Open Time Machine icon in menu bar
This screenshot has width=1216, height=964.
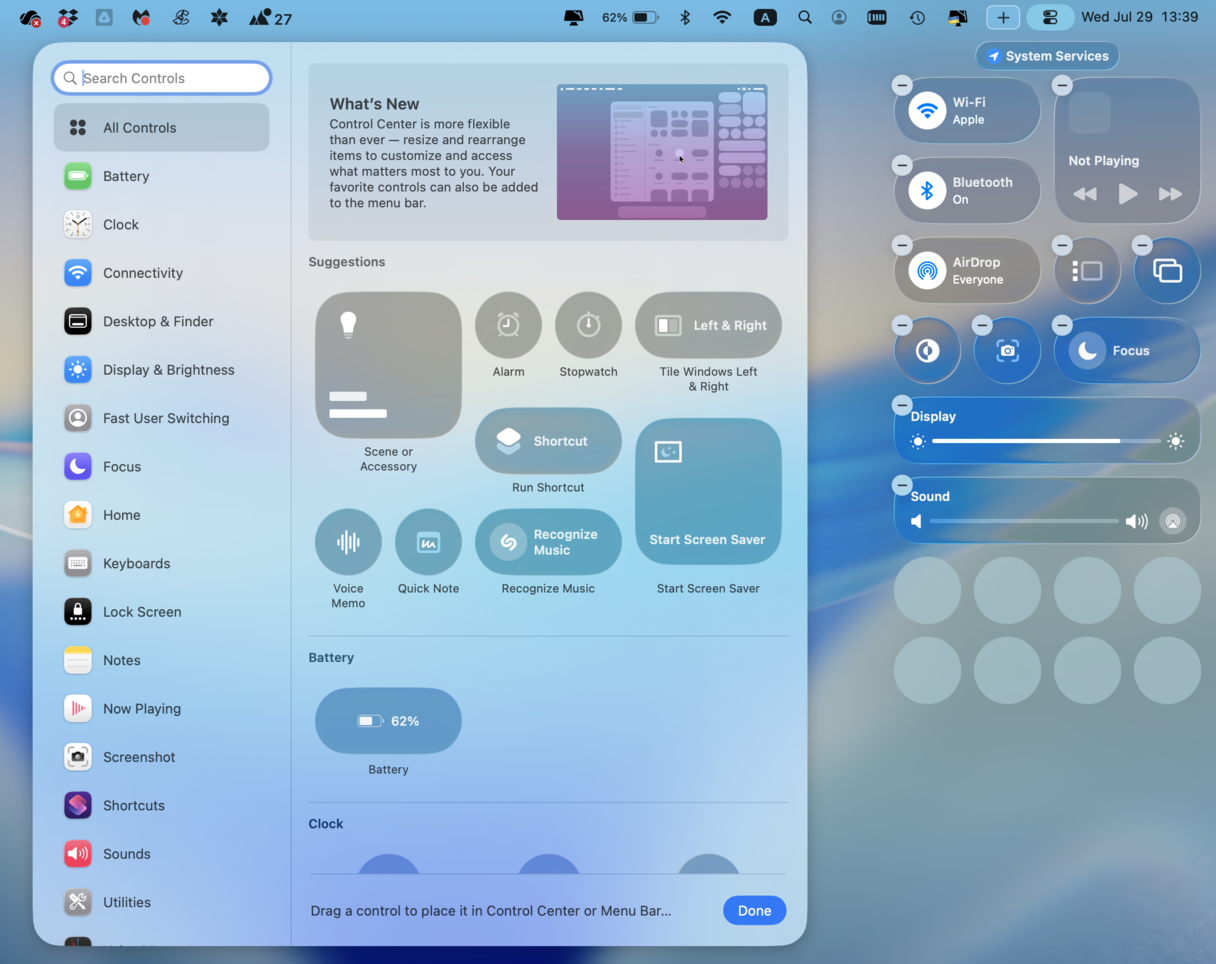tap(917, 17)
